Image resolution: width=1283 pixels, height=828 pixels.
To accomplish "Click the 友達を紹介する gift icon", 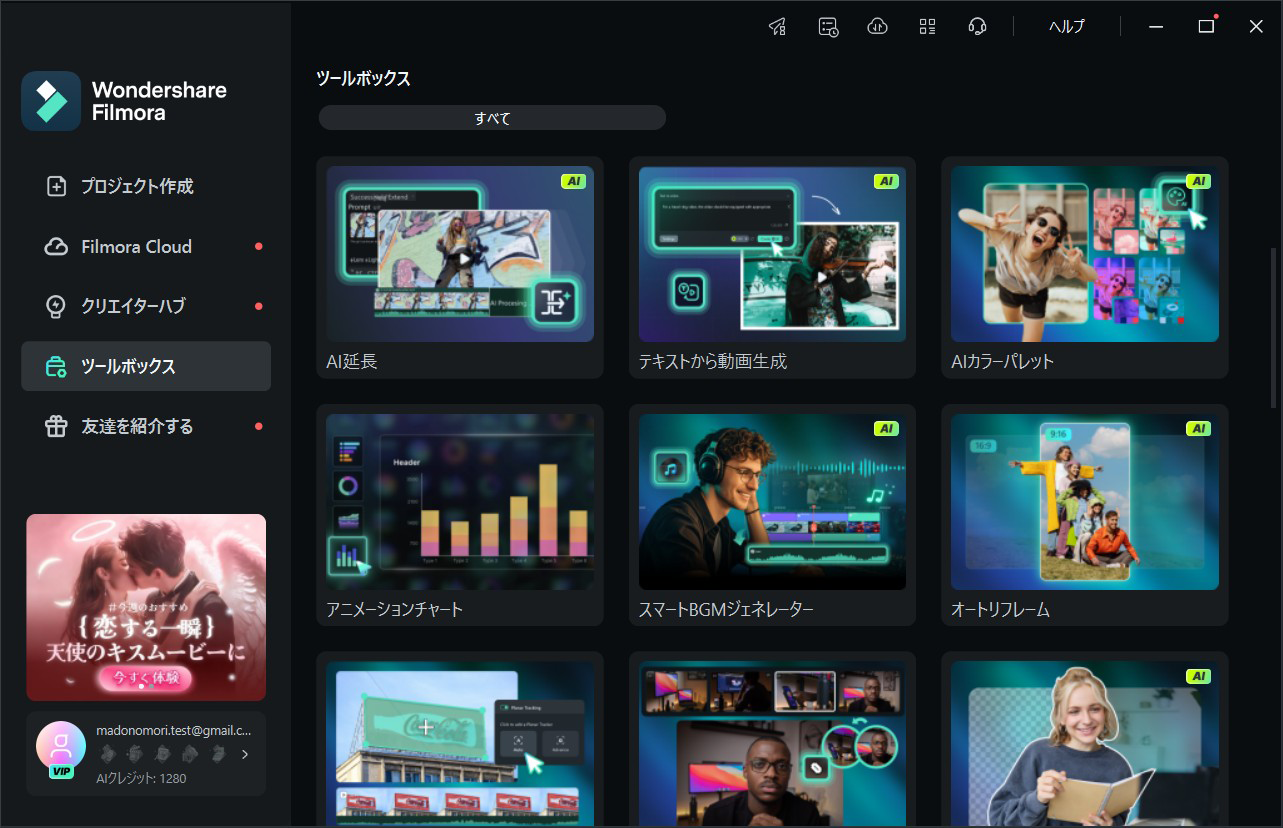I will pos(56,426).
